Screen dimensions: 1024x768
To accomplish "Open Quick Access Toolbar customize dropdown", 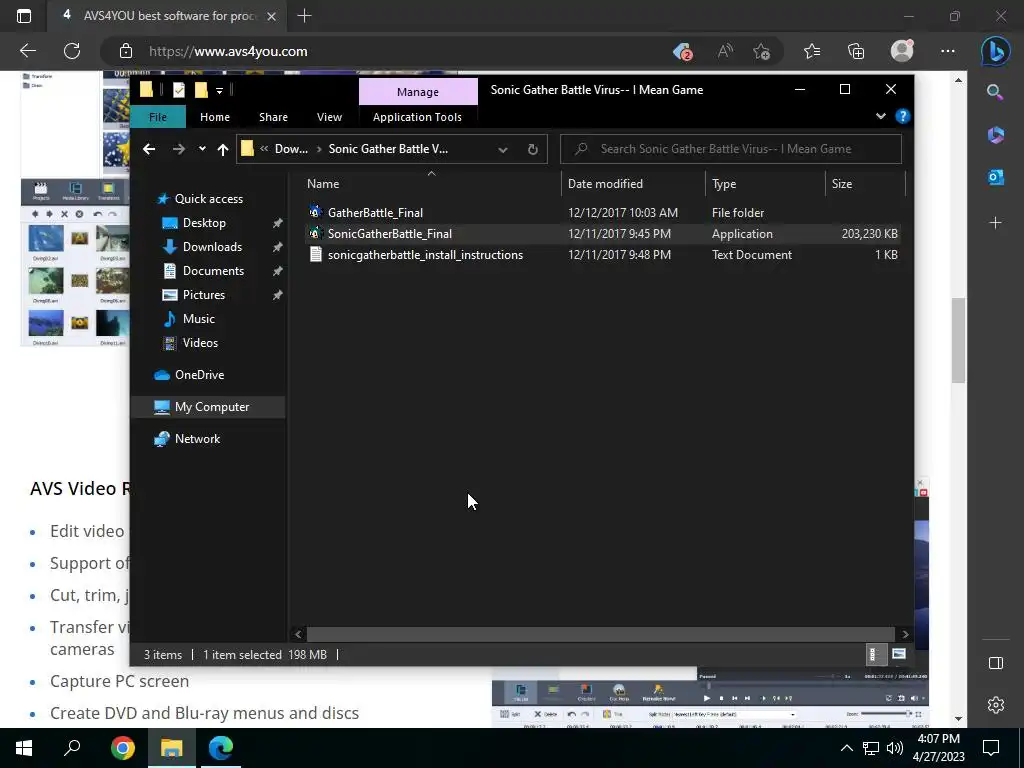I will click(219, 90).
